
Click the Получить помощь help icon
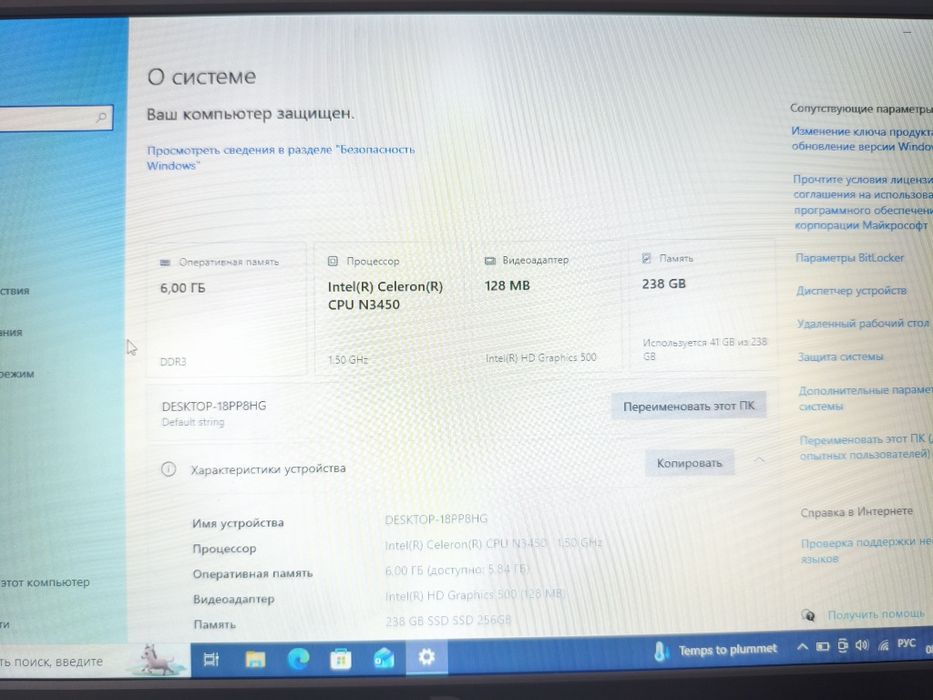(808, 615)
